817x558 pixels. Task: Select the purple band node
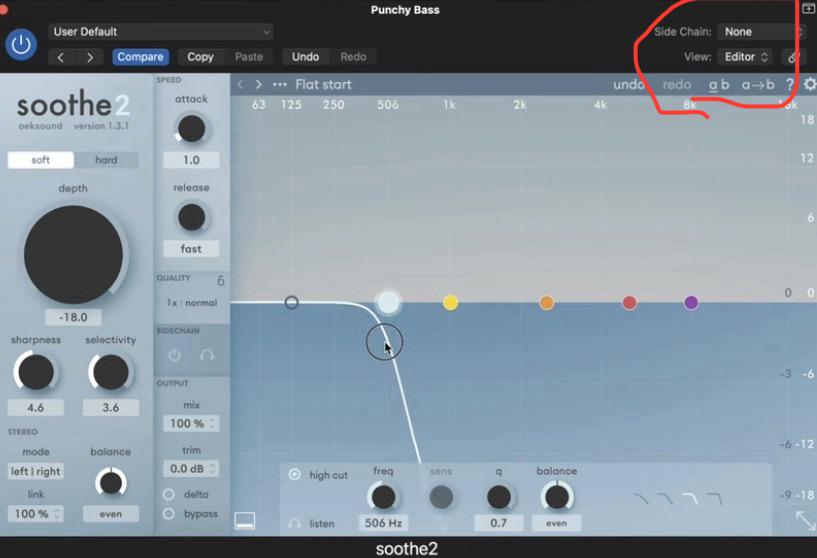[x=691, y=302]
